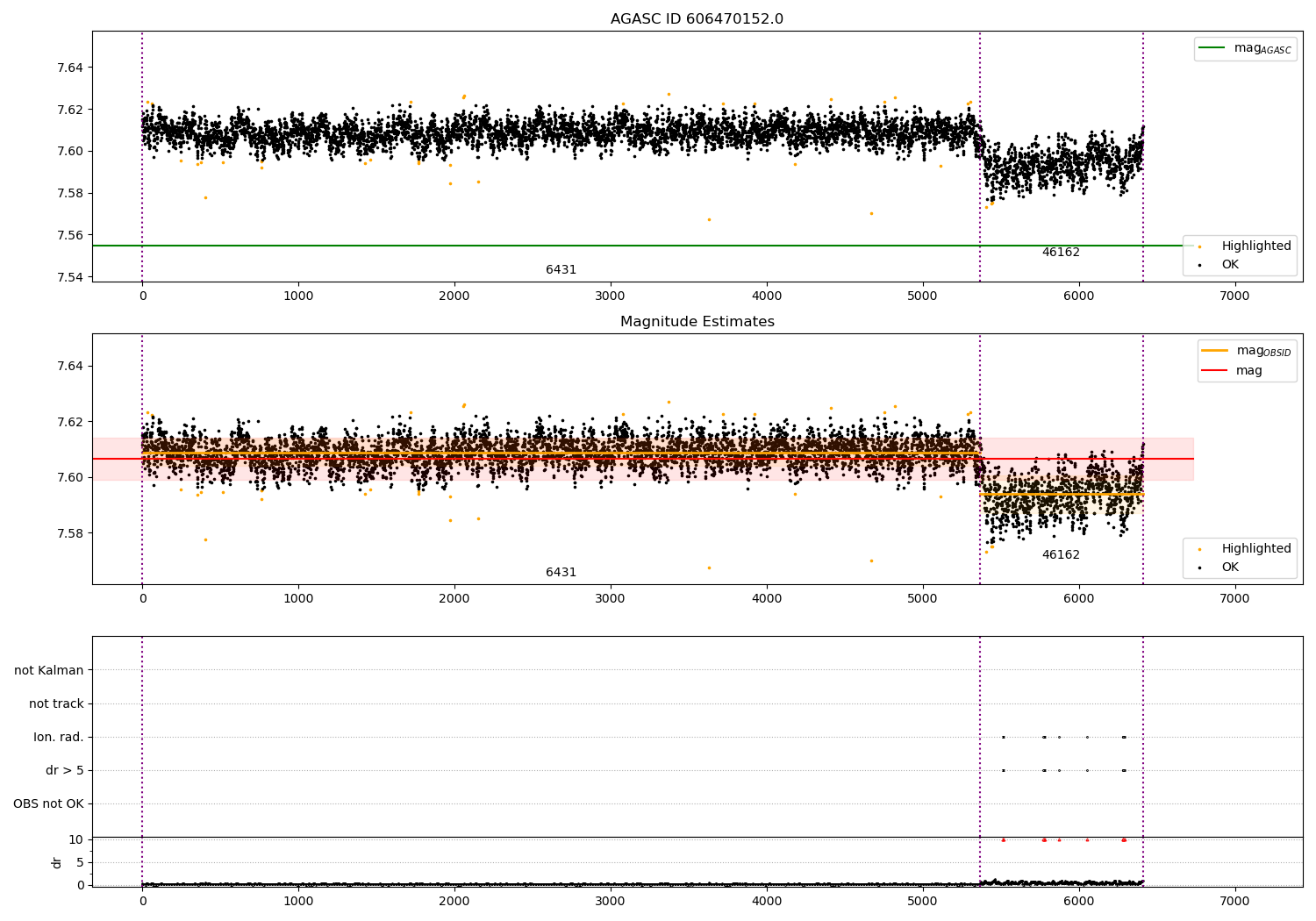Click obsid label "6431" in the top plot
1316x921 pixels.
[x=561, y=270]
